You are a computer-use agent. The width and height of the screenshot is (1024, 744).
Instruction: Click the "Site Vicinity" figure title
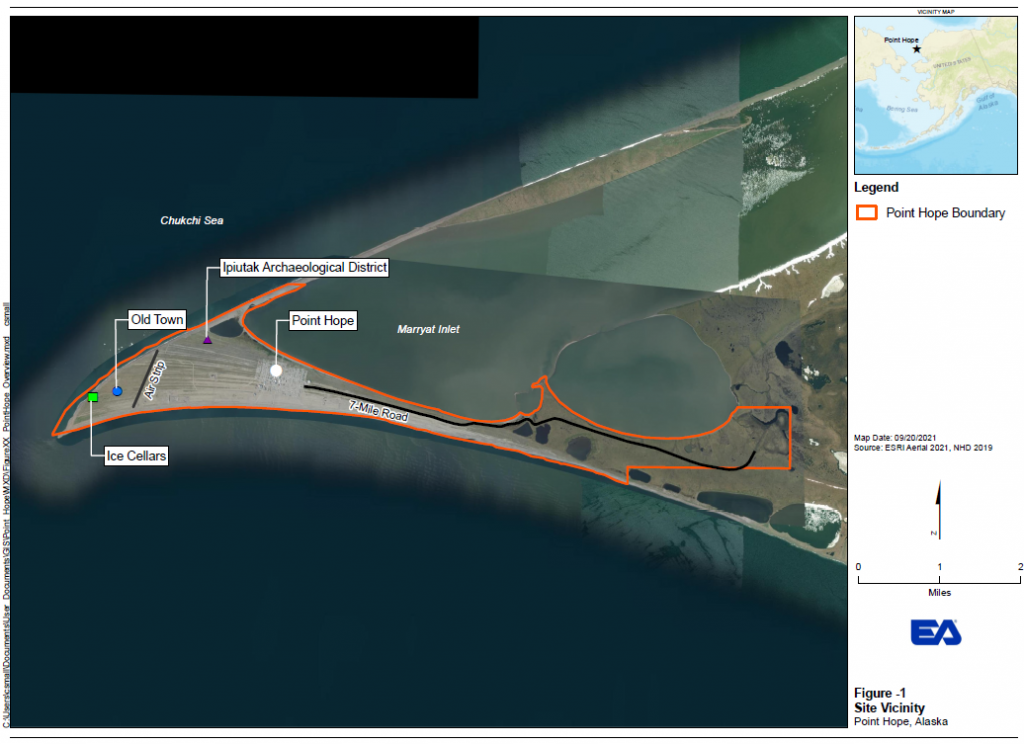click(889, 707)
